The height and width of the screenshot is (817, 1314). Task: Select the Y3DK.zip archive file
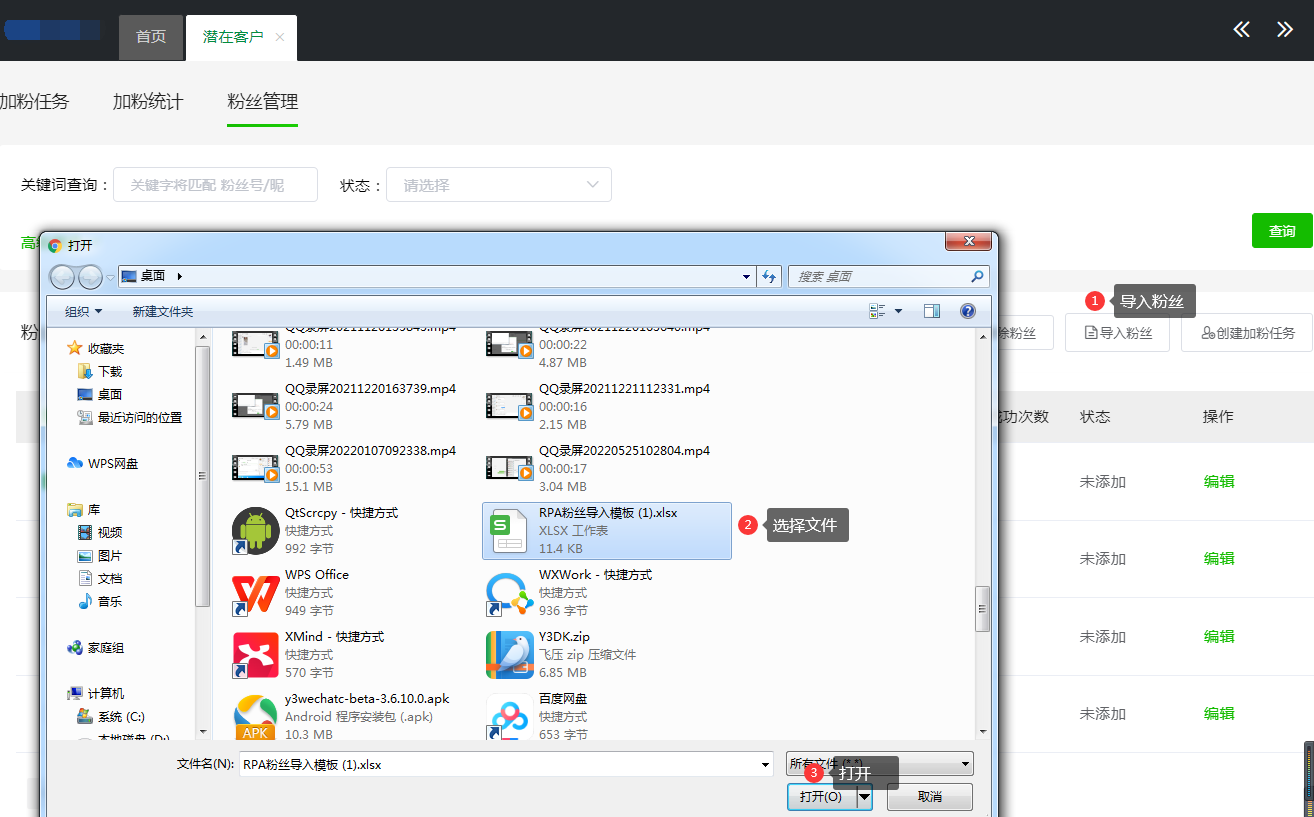point(510,655)
